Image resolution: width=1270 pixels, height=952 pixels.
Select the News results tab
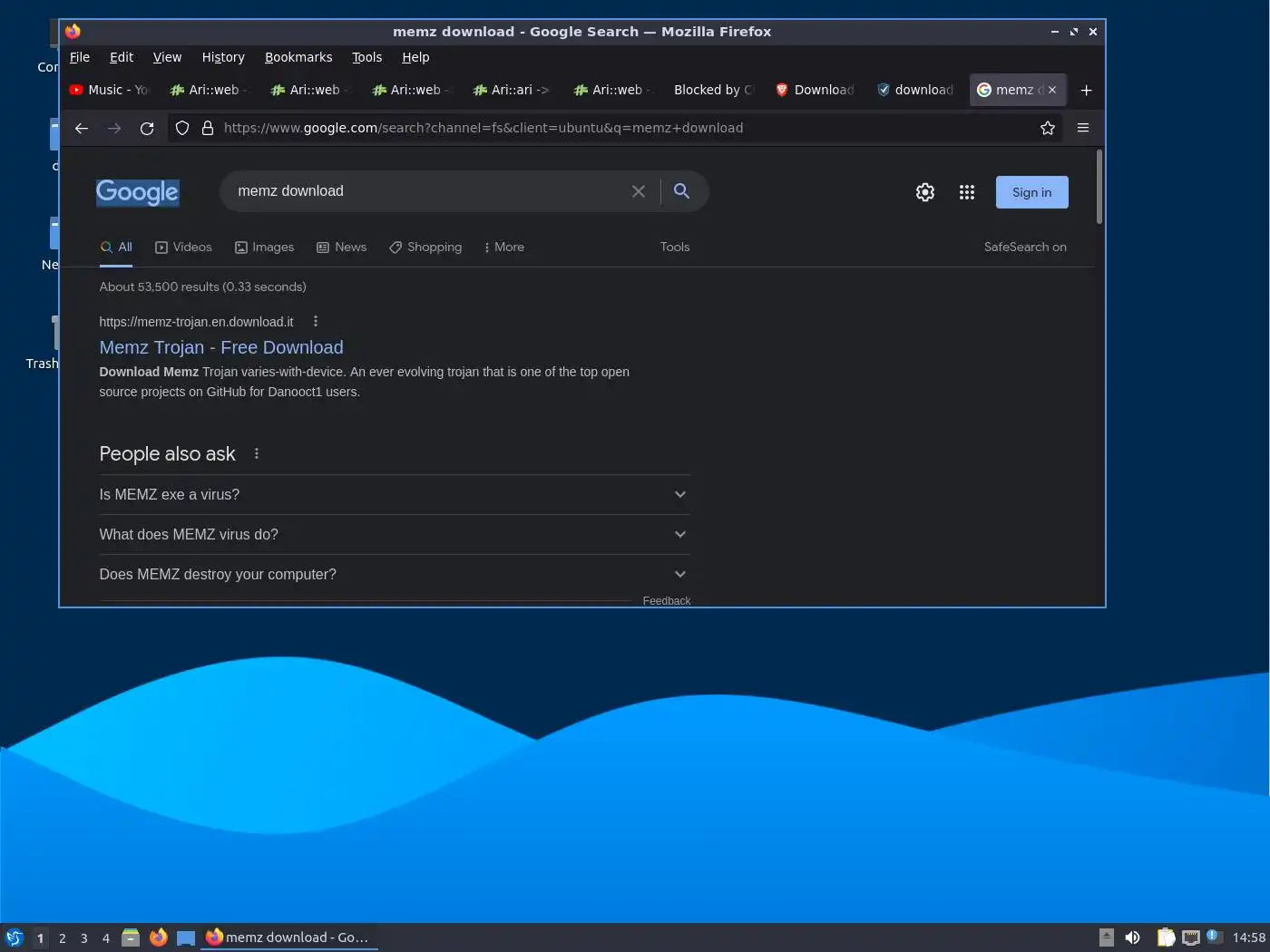(341, 247)
